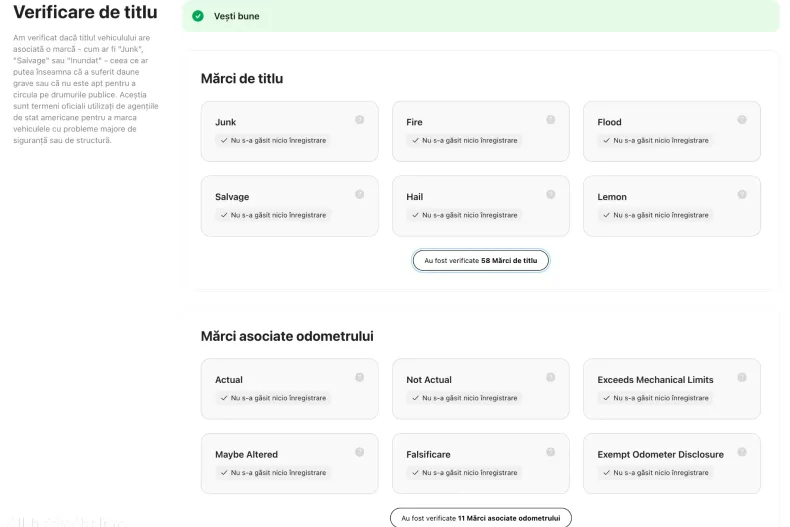Show the Hail card help tooltip icon
This screenshot has width=790, height=527.
point(550,194)
